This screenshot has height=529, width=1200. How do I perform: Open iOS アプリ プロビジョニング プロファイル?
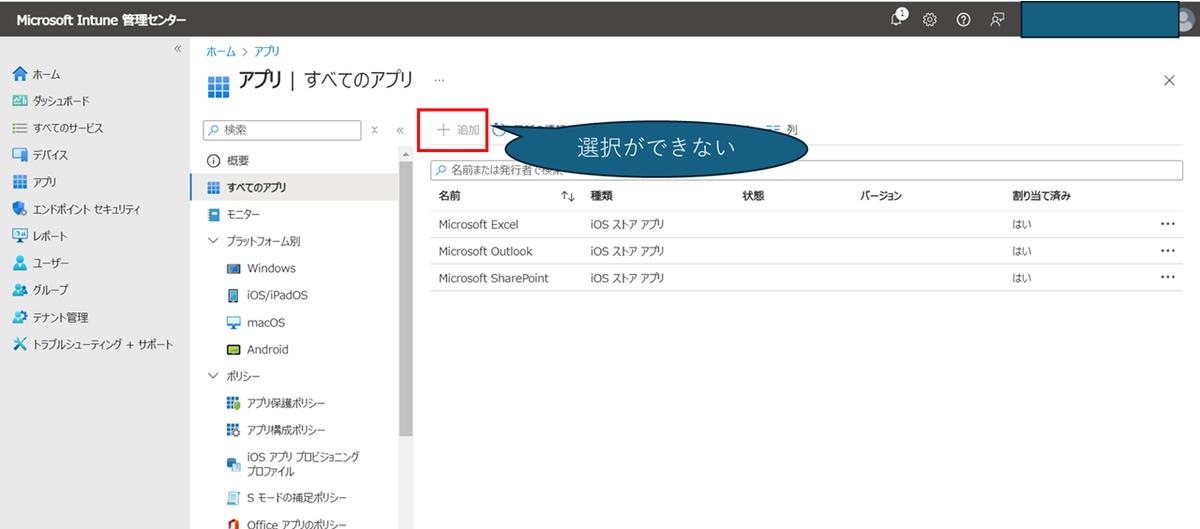click(302, 464)
